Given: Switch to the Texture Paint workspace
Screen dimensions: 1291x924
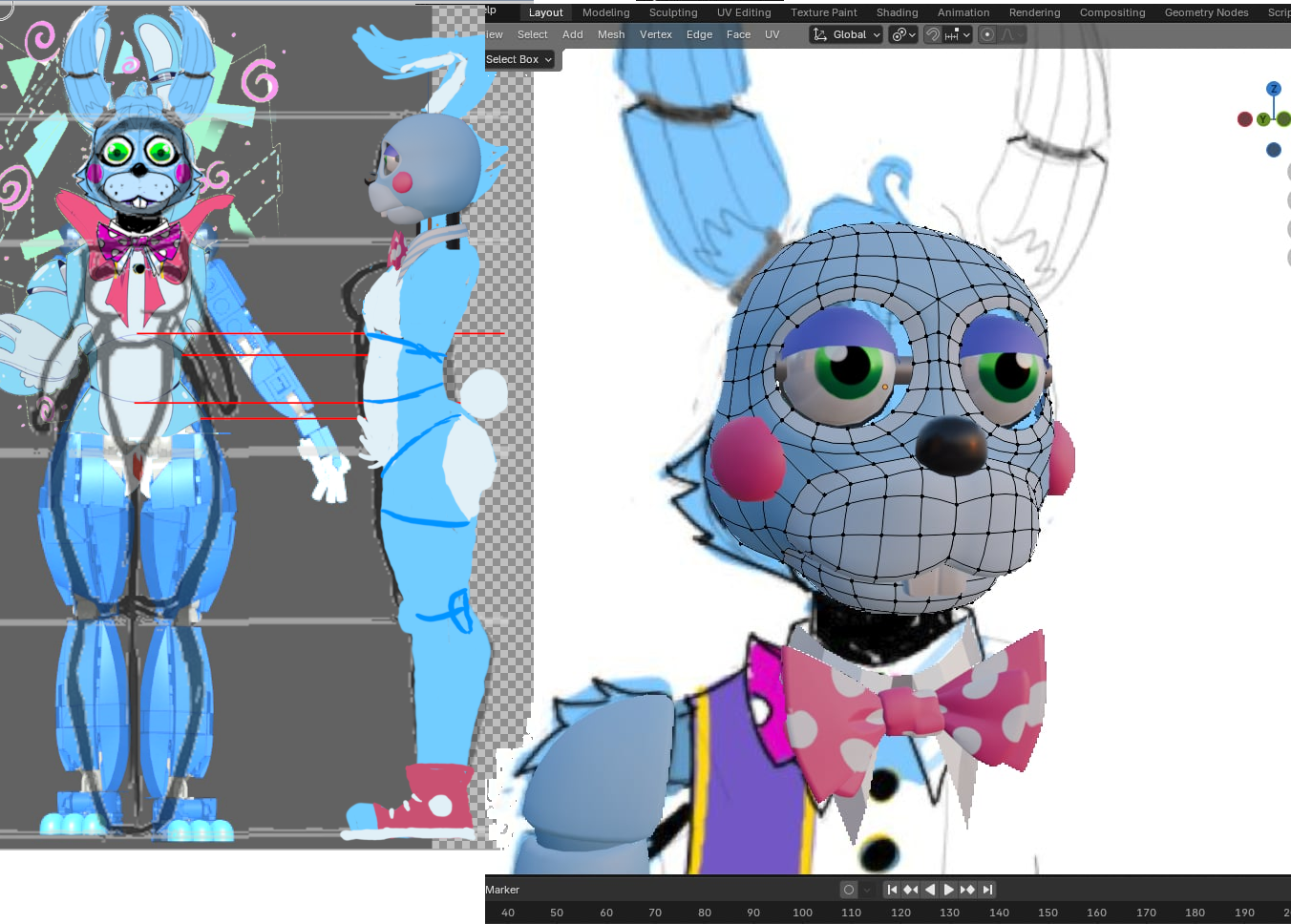Looking at the screenshot, I should 823,12.
